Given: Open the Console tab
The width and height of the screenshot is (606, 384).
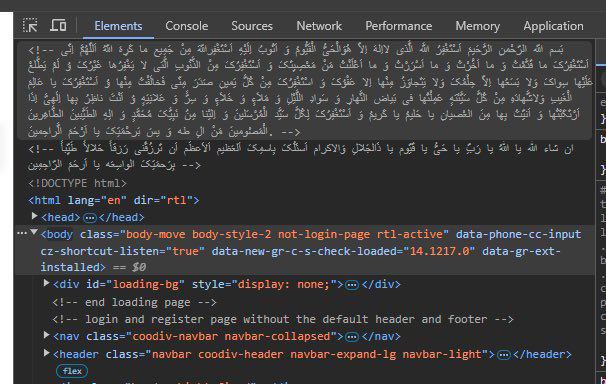Looking at the screenshot, I should pyautogui.click(x=187, y=26).
